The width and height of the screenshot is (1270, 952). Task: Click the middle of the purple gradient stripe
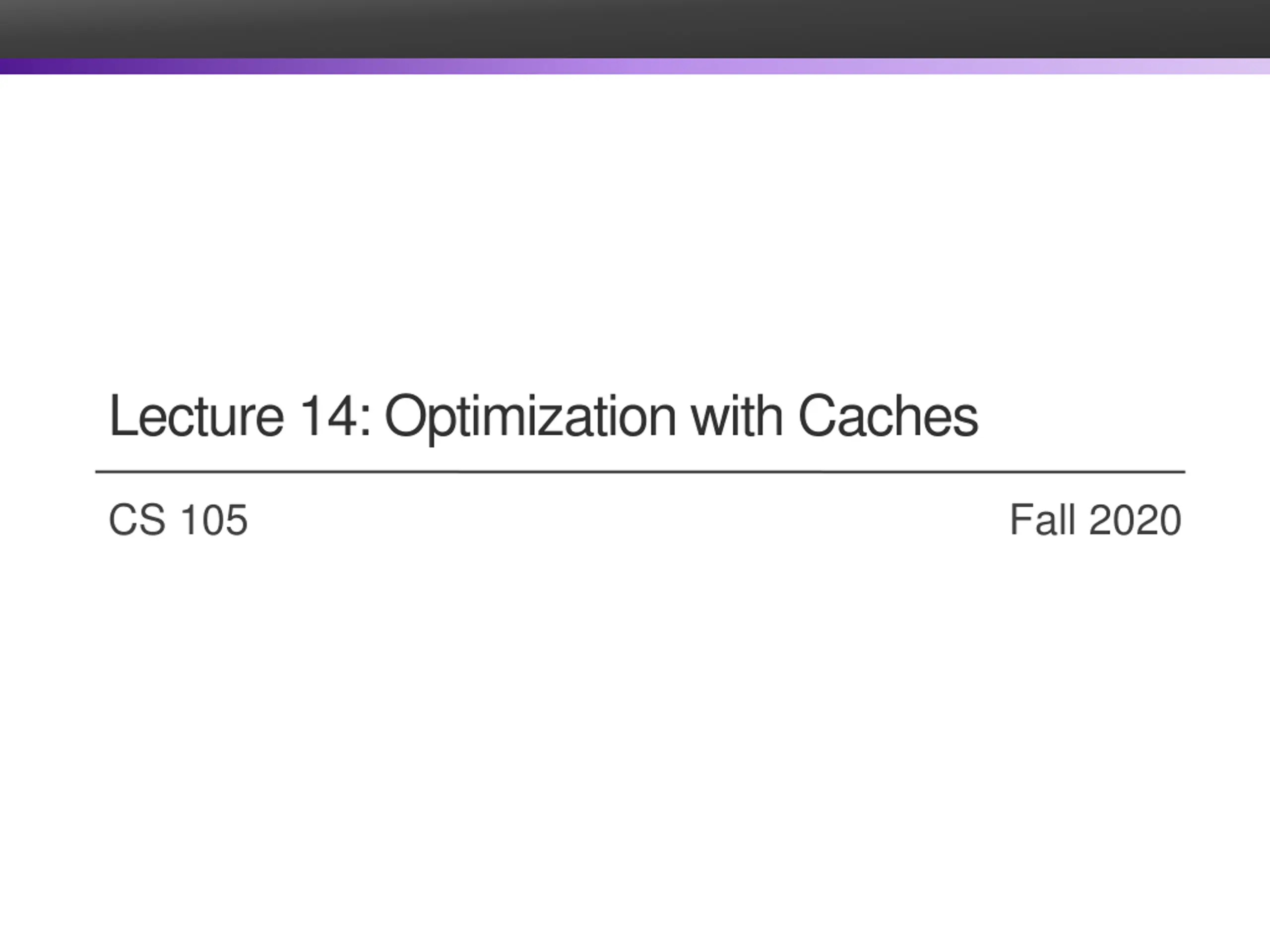tap(635, 66)
